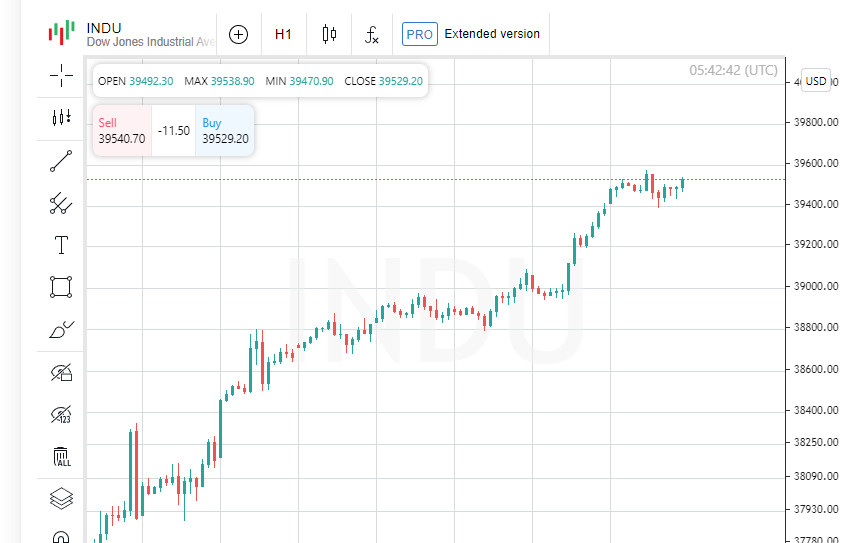856x543 pixels.
Task: Toggle hide price values eye icon
Action: pos(61,414)
